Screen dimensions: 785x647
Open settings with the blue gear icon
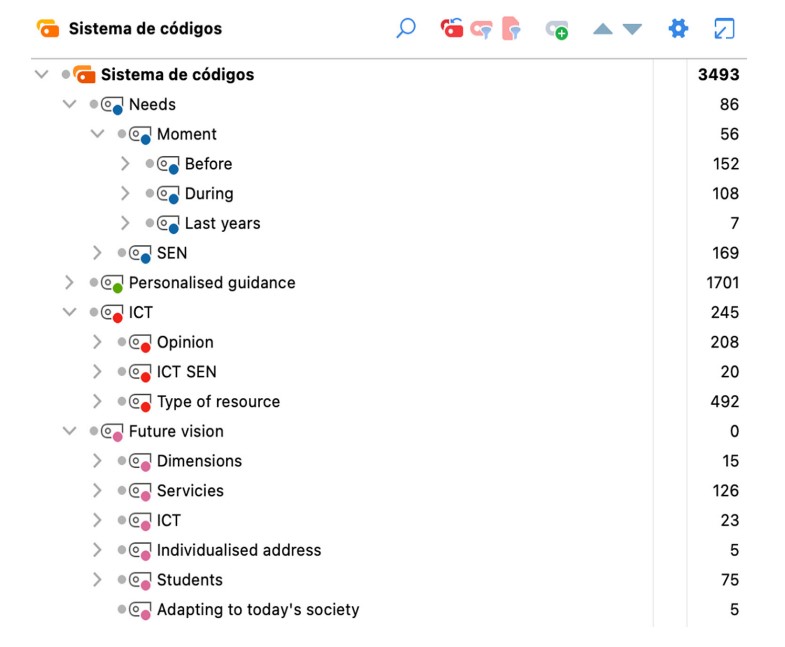678,28
